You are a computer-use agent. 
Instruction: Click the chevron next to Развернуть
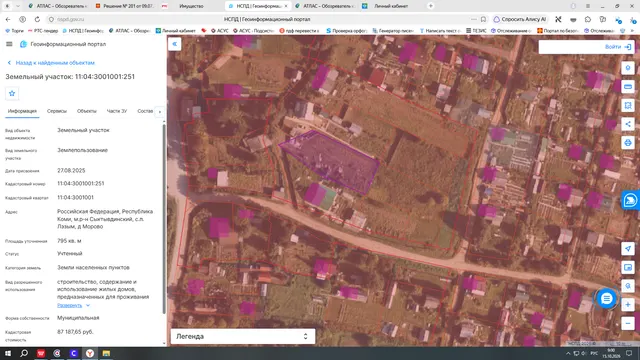(x=88, y=305)
